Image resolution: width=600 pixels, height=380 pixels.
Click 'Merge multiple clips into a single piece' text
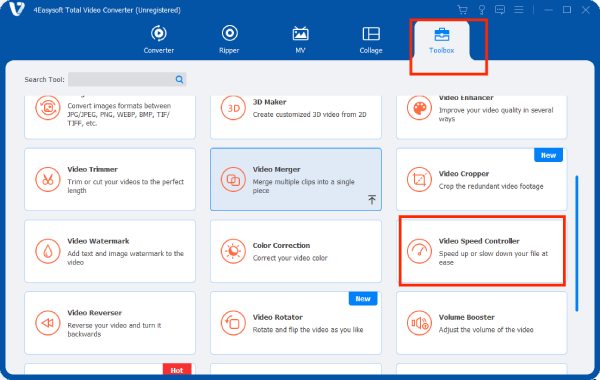click(303, 186)
